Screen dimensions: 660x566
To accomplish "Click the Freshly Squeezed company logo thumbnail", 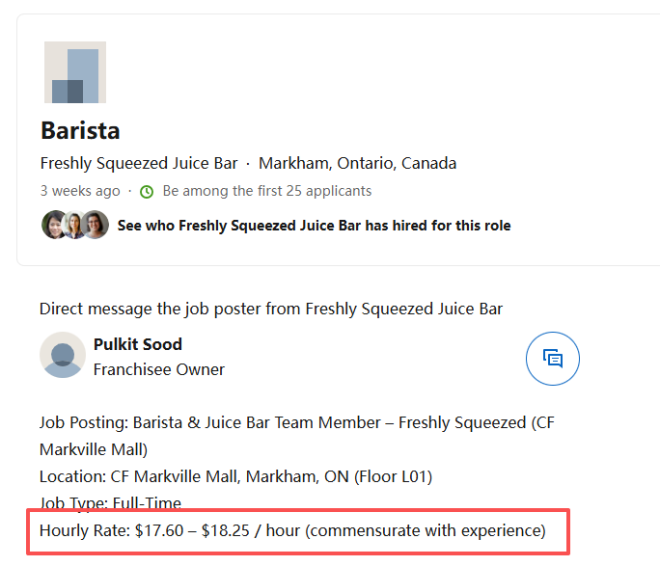I will (x=75, y=72).
